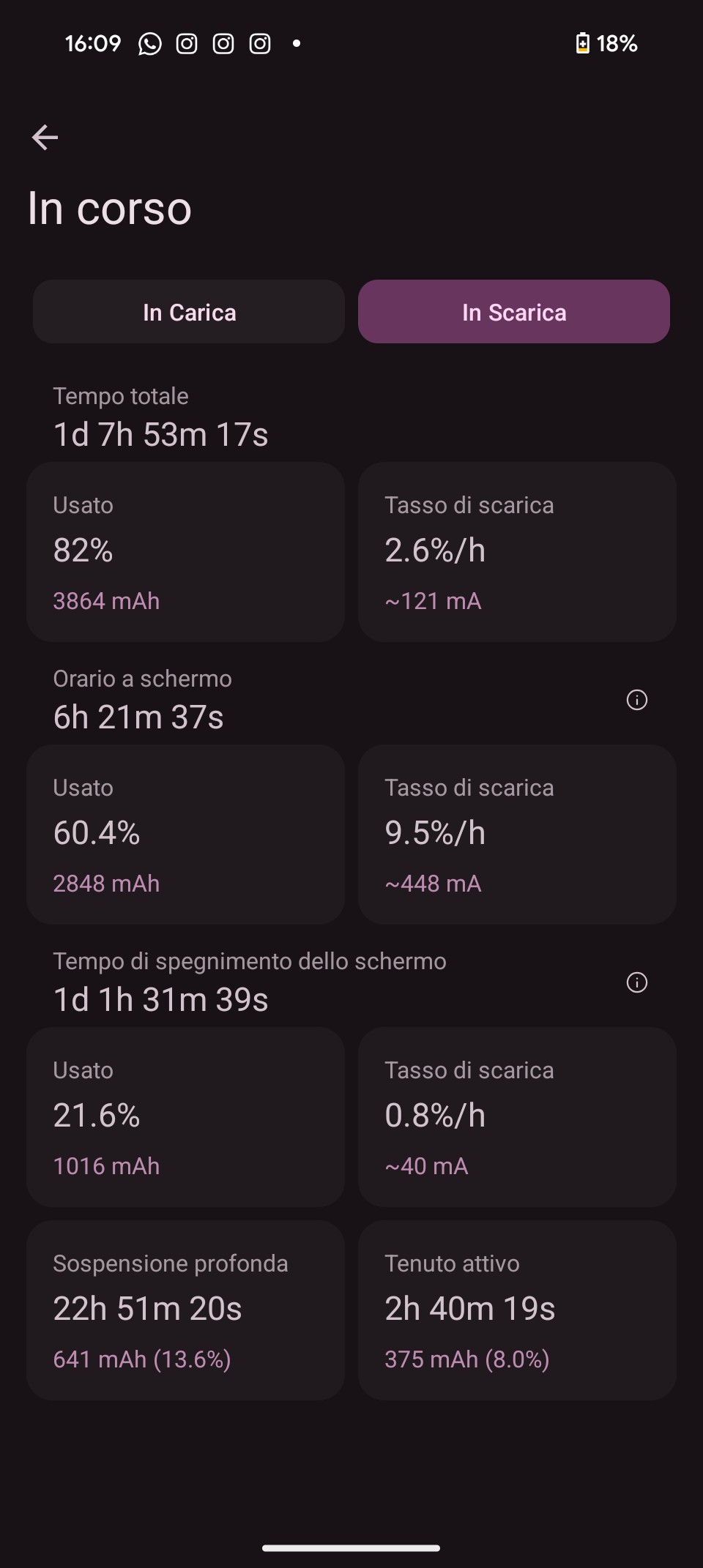Image resolution: width=703 pixels, height=1568 pixels.
Task: Tap the Usato 21.6% screen-off card
Action: (x=185, y=1117)
